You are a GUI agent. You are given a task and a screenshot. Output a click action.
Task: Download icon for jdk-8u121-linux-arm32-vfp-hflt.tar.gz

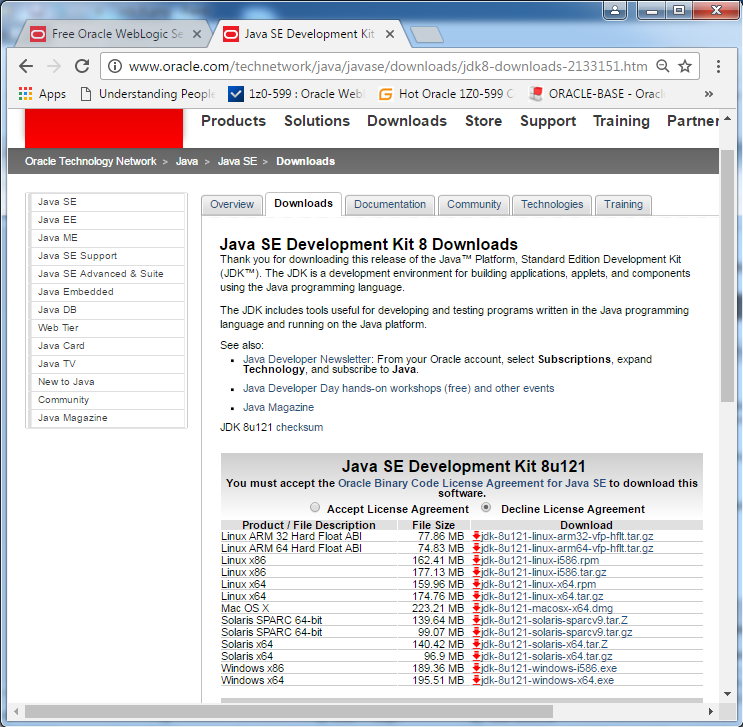476,536
